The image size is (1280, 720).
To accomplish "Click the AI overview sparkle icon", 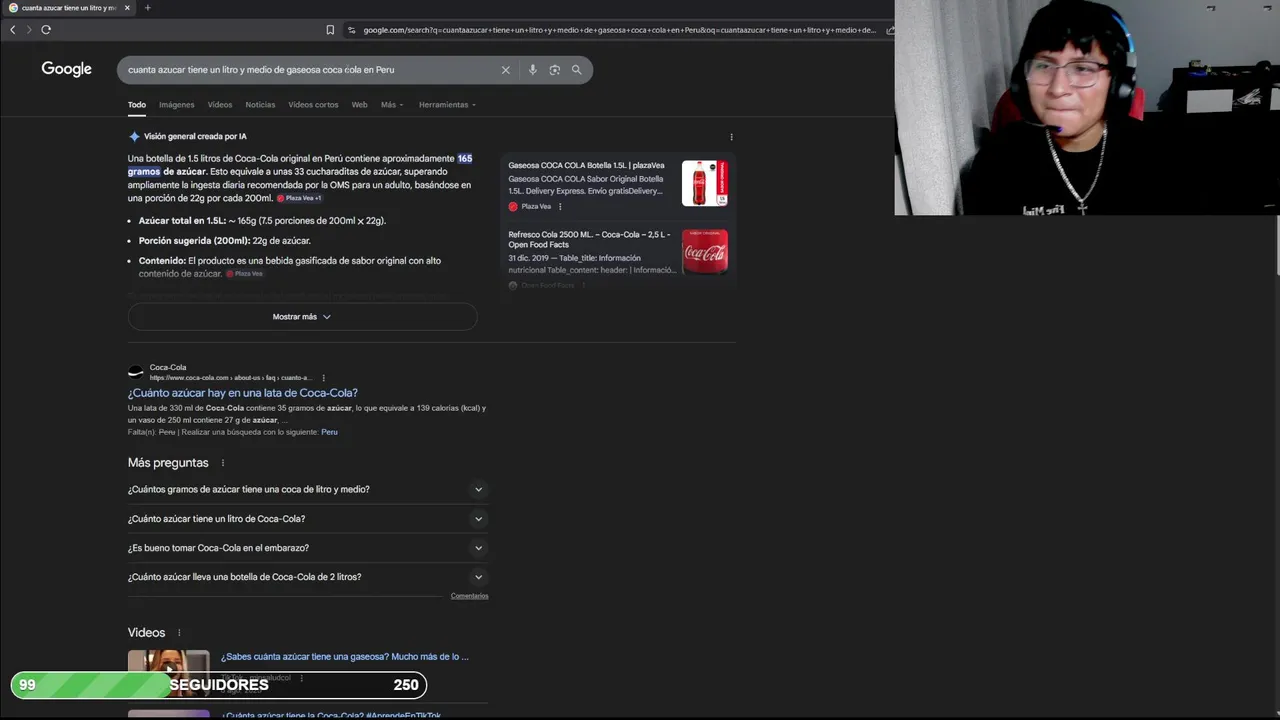I will point(134,136).
